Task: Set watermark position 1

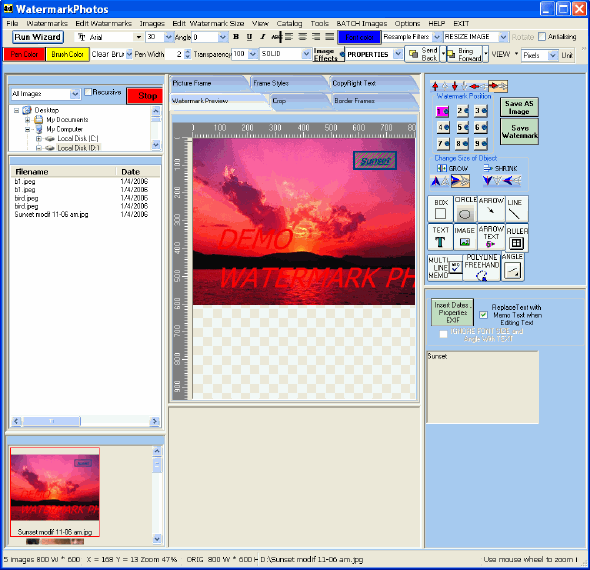Action: click(442, 111)
